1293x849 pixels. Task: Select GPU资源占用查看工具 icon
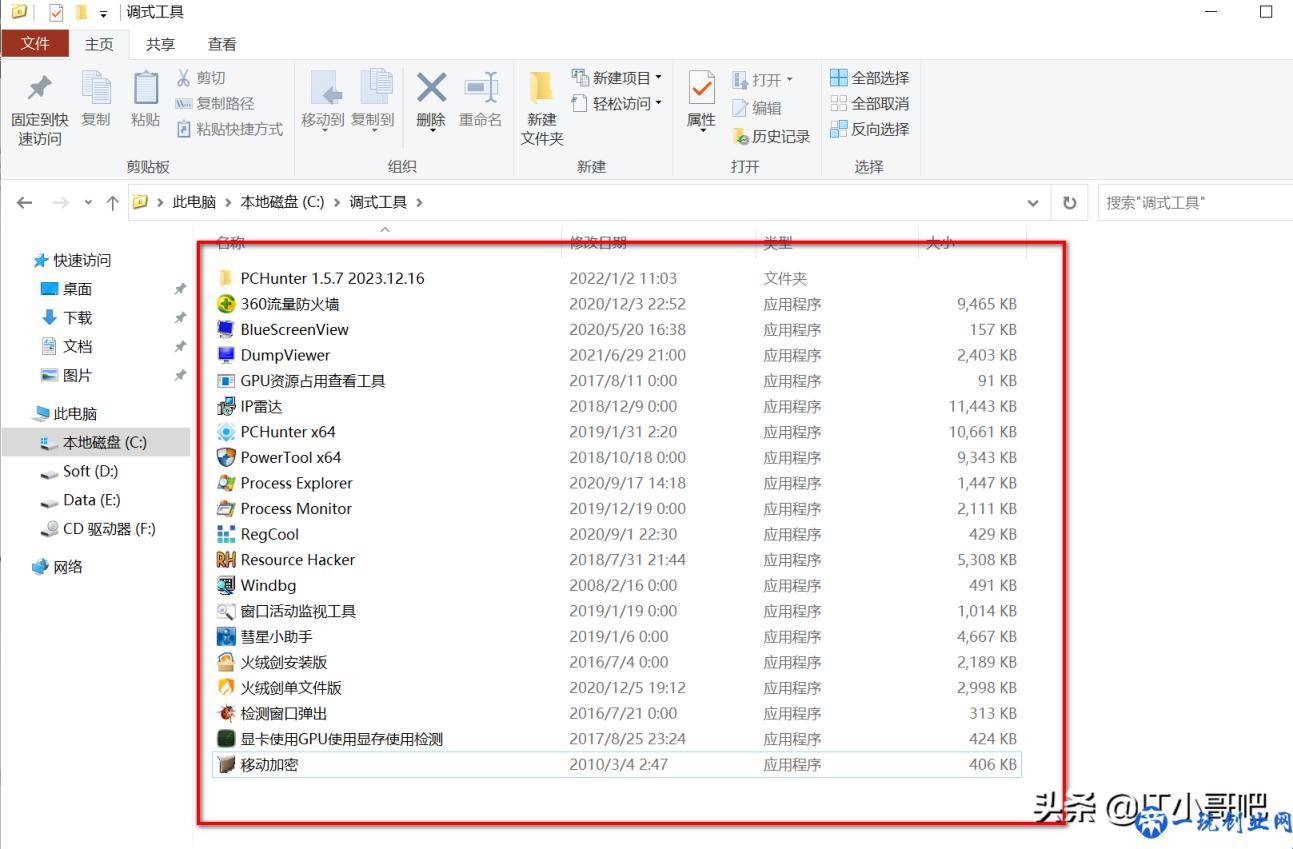coord(226,381)
